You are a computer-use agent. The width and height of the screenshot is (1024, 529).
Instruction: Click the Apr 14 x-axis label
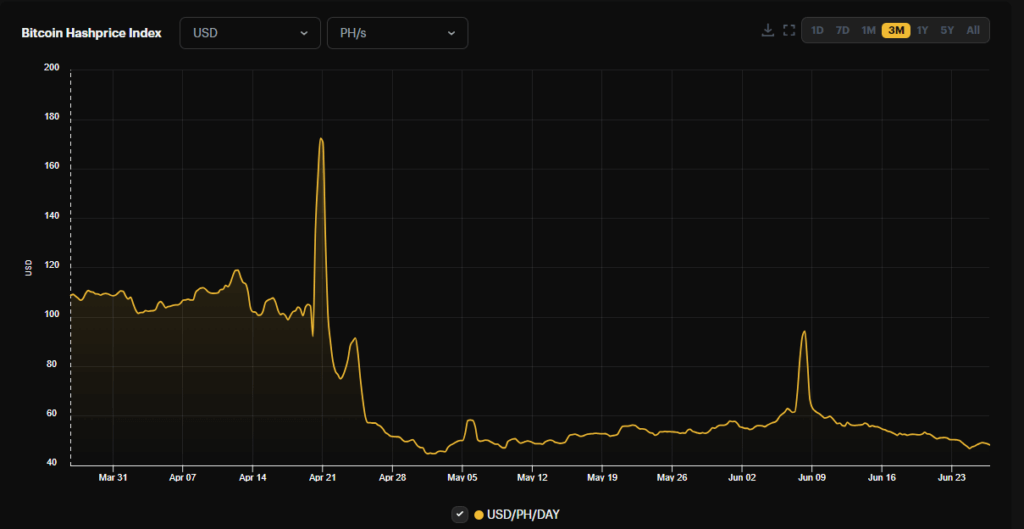[253, 477]
